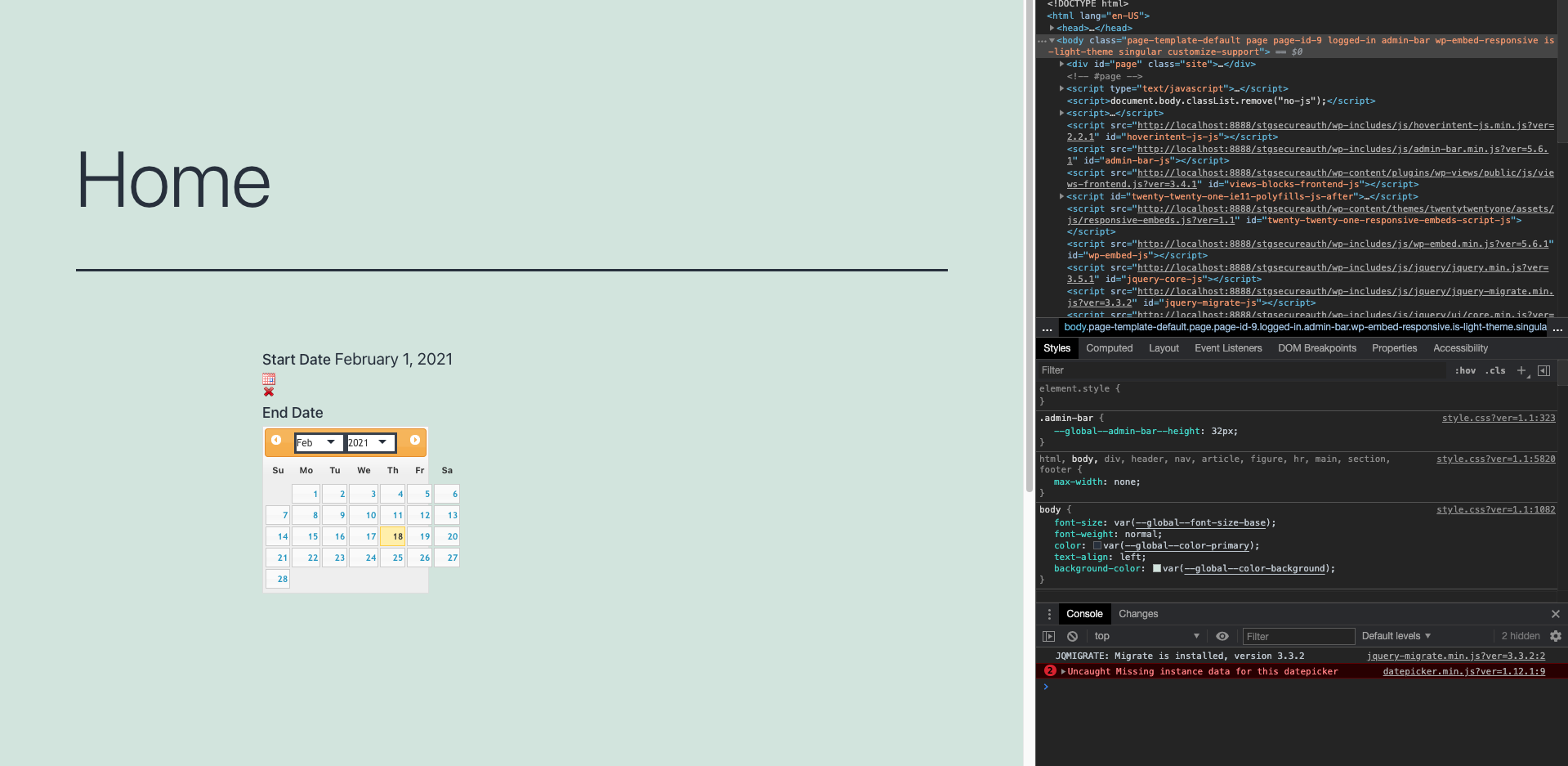Click the 2 hidden messages label
1568x766 pixels.
point(1521,636)
